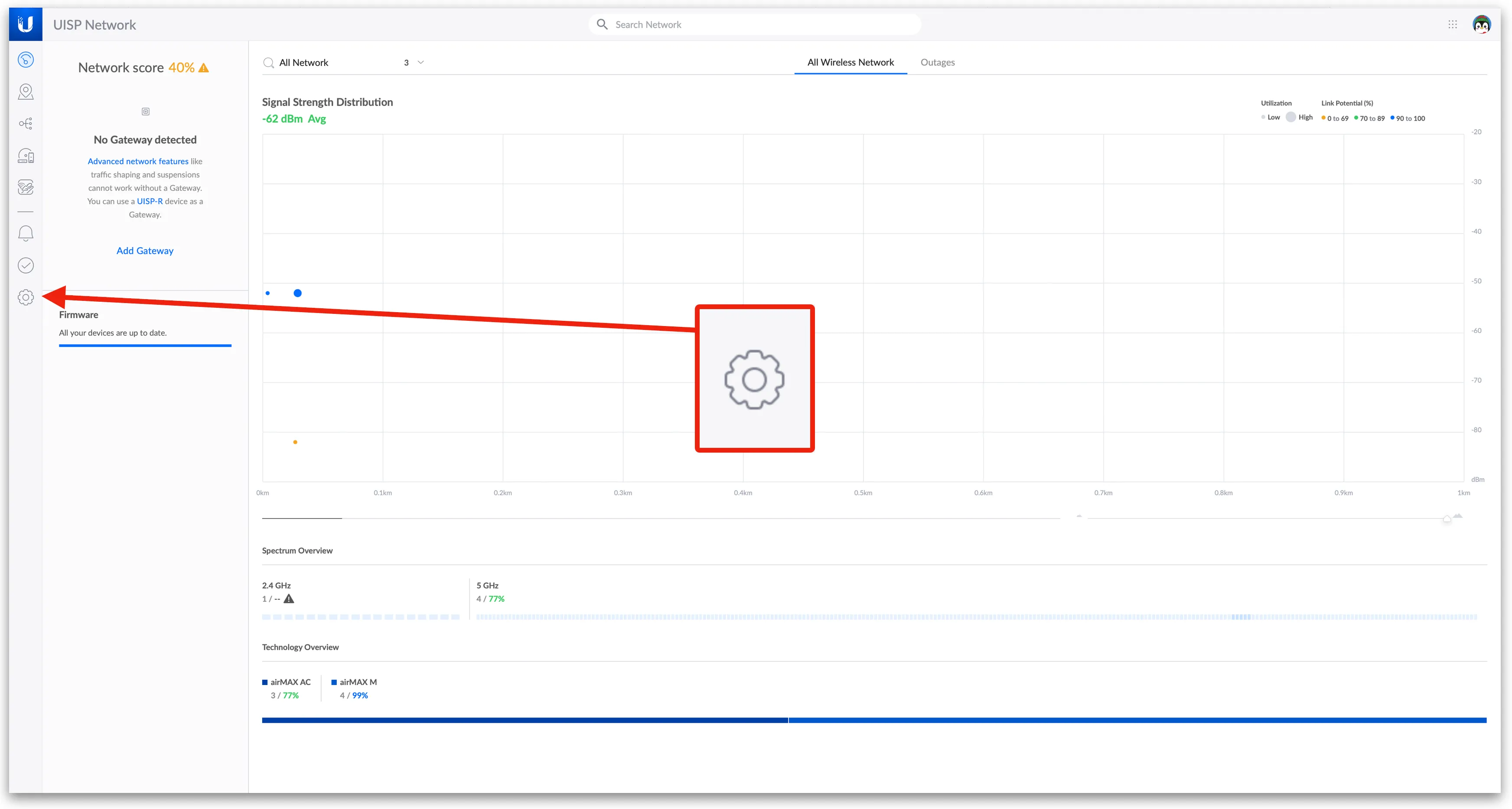Open the Map pin icon in sidebar
Screen dimensions: 1512x809
25,91
